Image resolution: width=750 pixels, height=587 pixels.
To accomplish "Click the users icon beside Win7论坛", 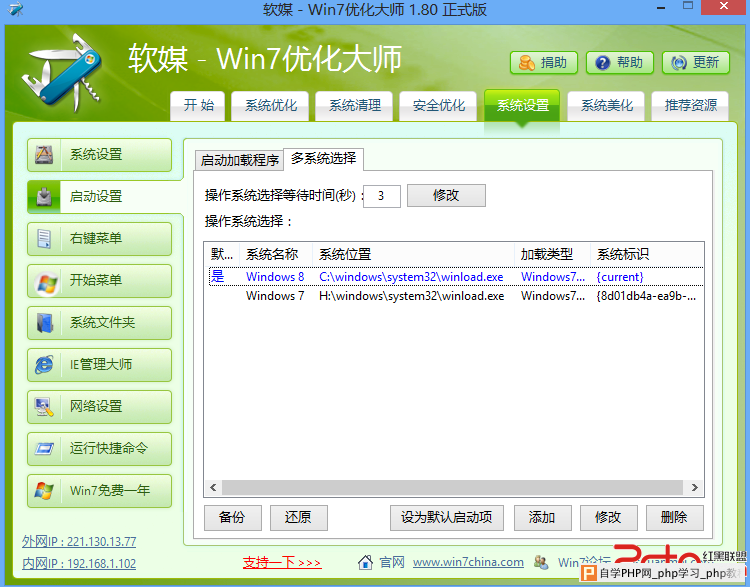I will pyautogui.click(x=541, y=562).
